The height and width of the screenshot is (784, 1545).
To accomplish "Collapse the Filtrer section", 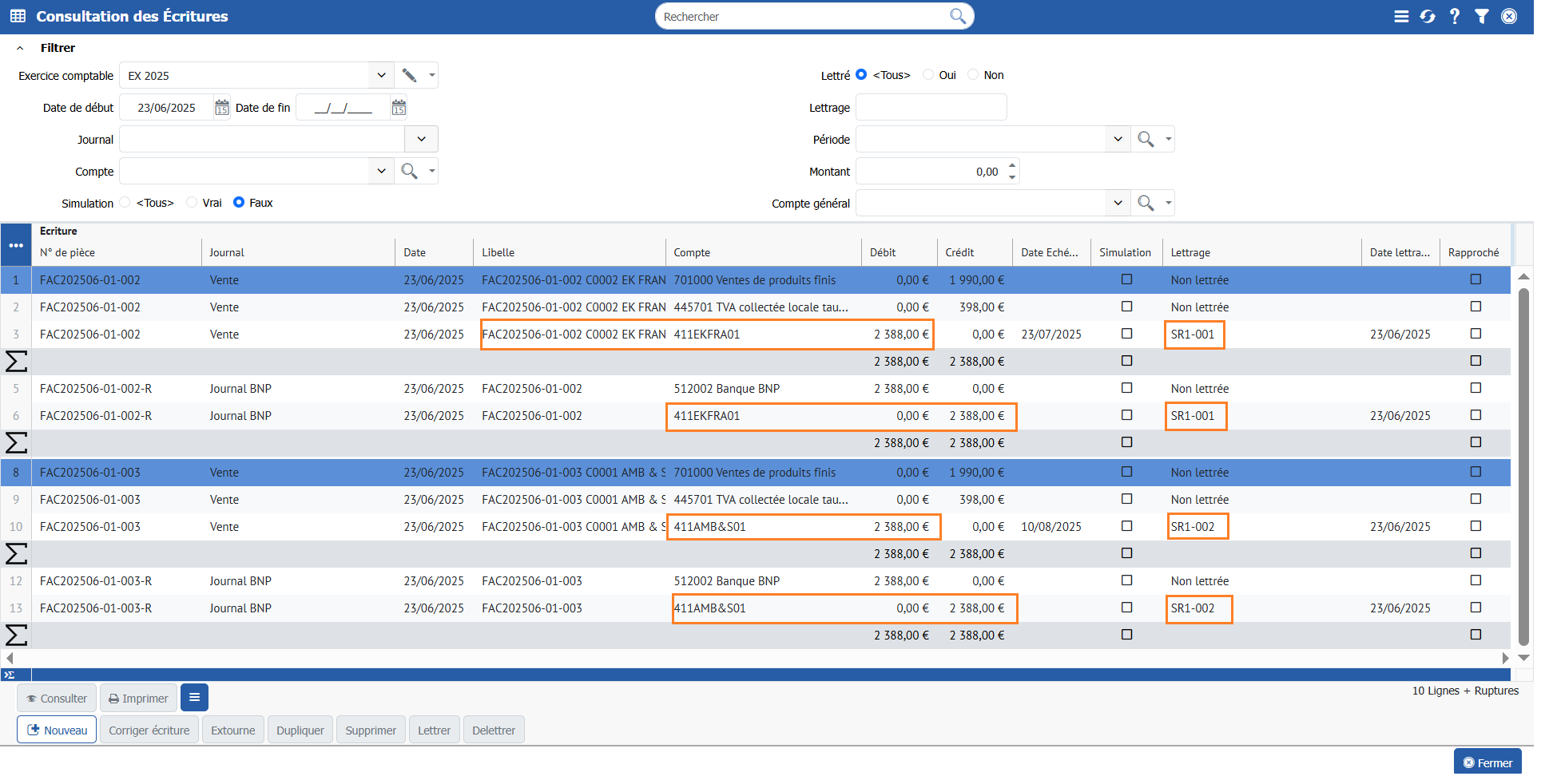I will [x=20, y=48].
